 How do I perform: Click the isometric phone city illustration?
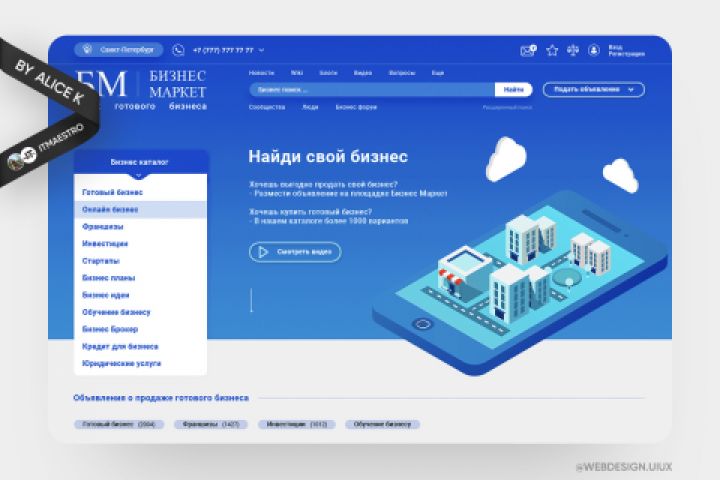pyautogui.click(x=521, y=282)
